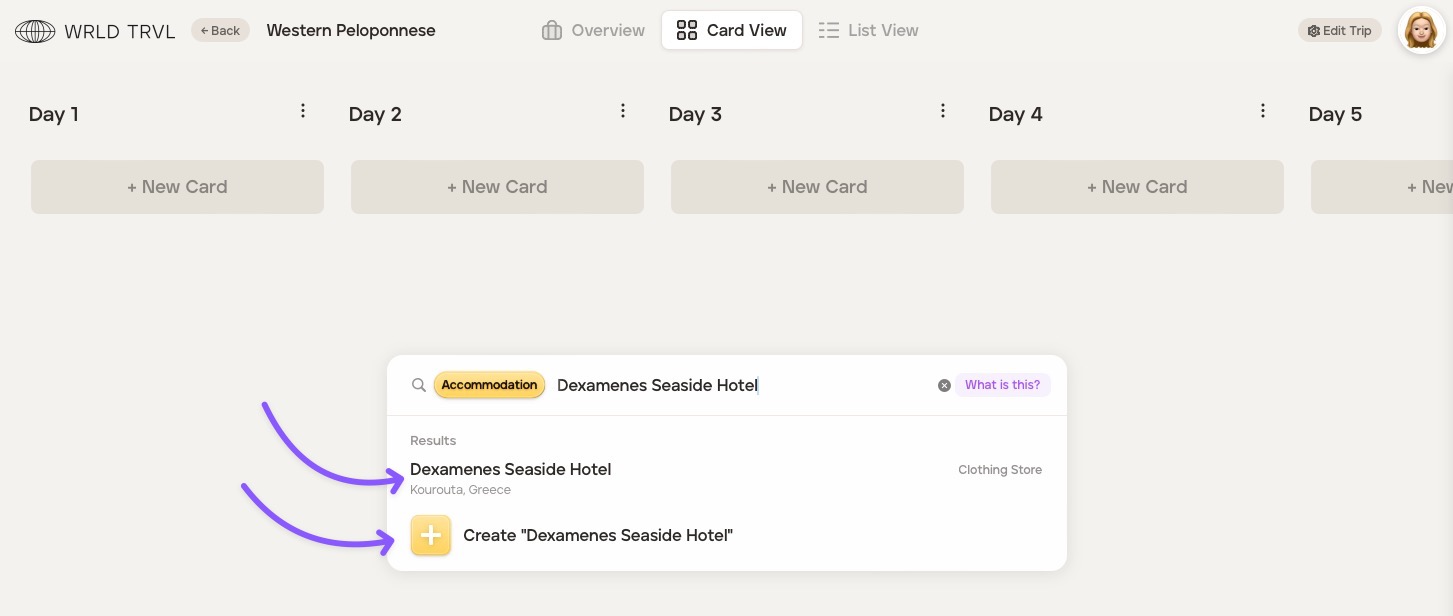The height and width of the screenshot is (616, 1453).
Task: Click the user avatar profile picture
Action: click(1420, 31)
